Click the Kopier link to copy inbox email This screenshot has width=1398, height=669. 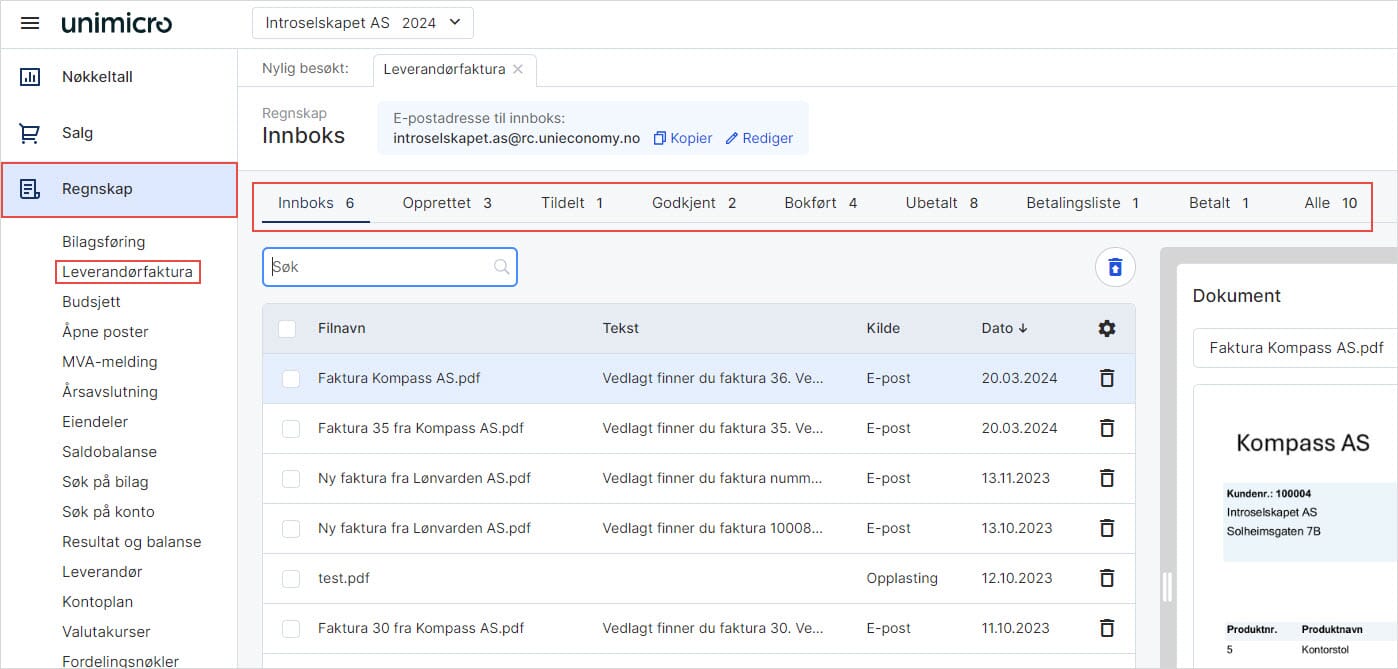(682, 138)
